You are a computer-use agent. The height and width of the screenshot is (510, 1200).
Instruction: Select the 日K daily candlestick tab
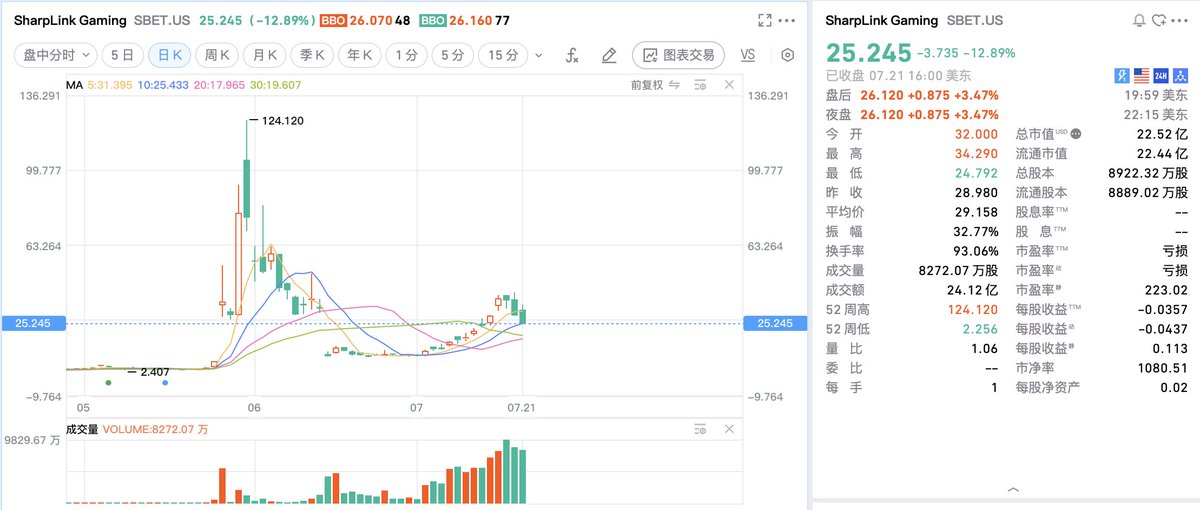(168, 56)
